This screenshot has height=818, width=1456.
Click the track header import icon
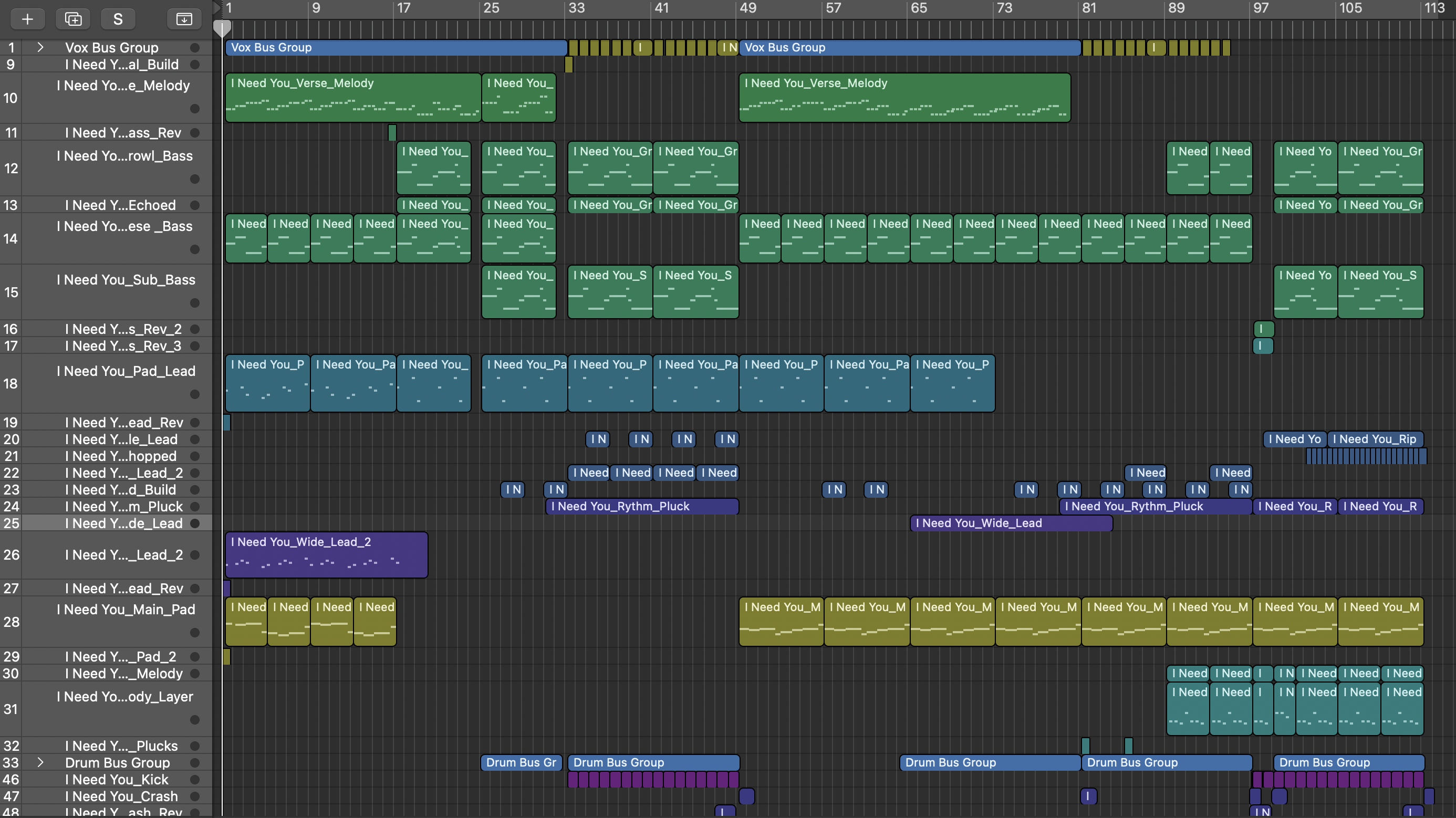pyautogui.click(x=184, y=19)
